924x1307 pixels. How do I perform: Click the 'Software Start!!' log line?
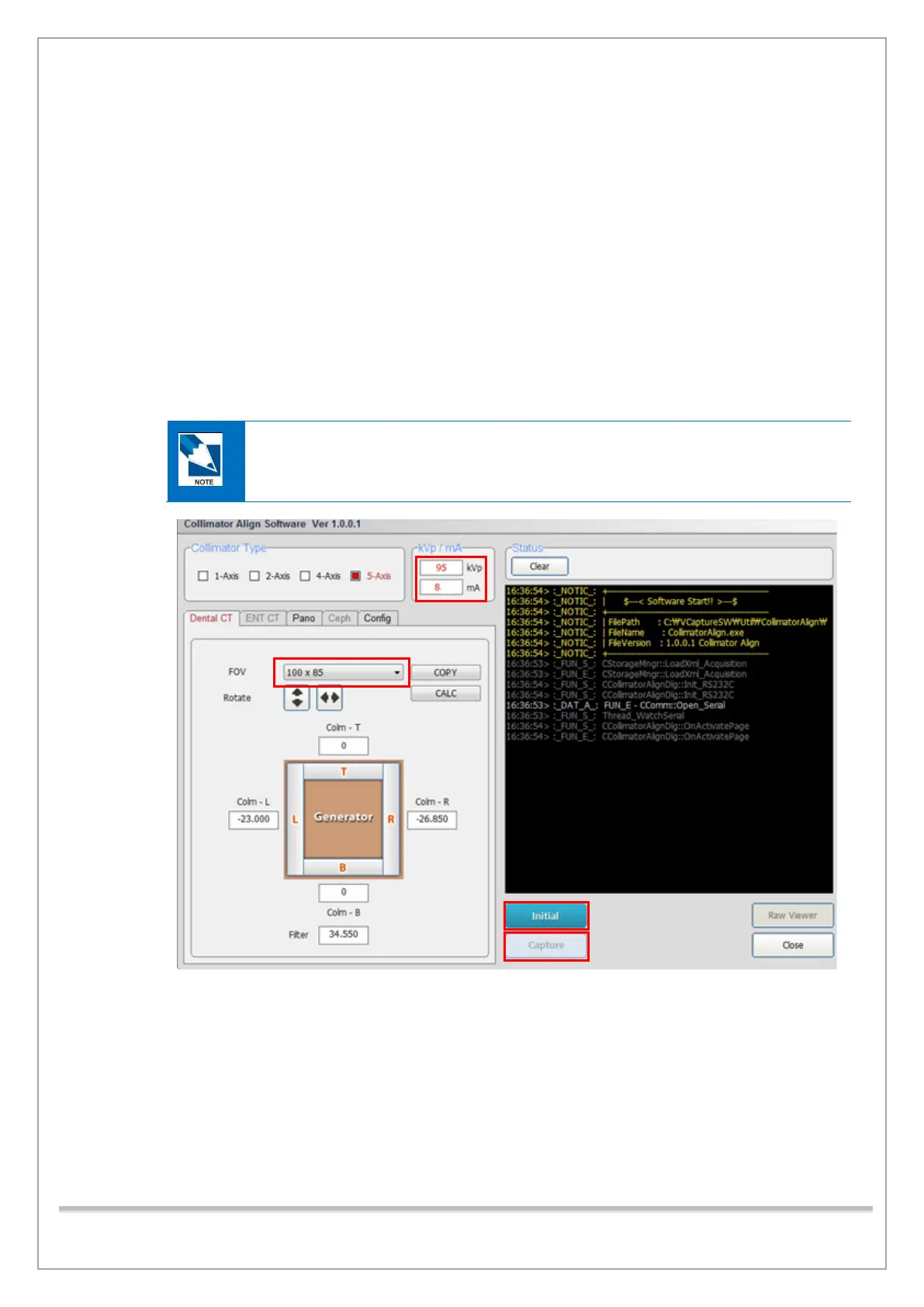pyautogui.click(x=621, y=601)
